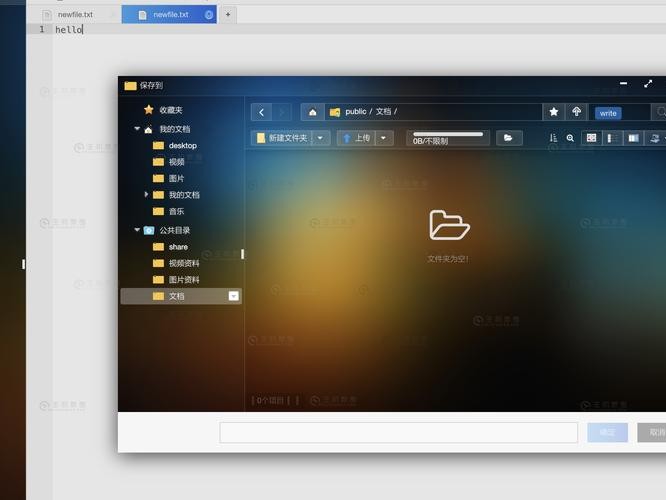This screenshot has height=500, width=666.
Task: Collapse the 公共目录 tree node
Action: pos(137,230)
